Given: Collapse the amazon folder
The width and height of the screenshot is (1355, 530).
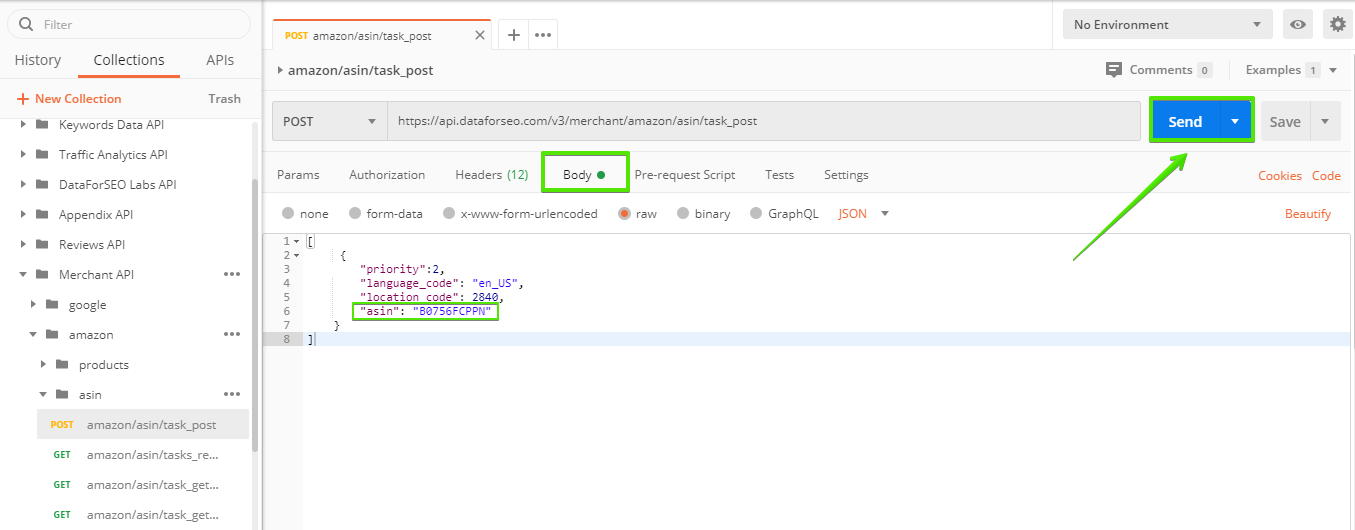Looking at the screenshot, I should tap(34, 334).
